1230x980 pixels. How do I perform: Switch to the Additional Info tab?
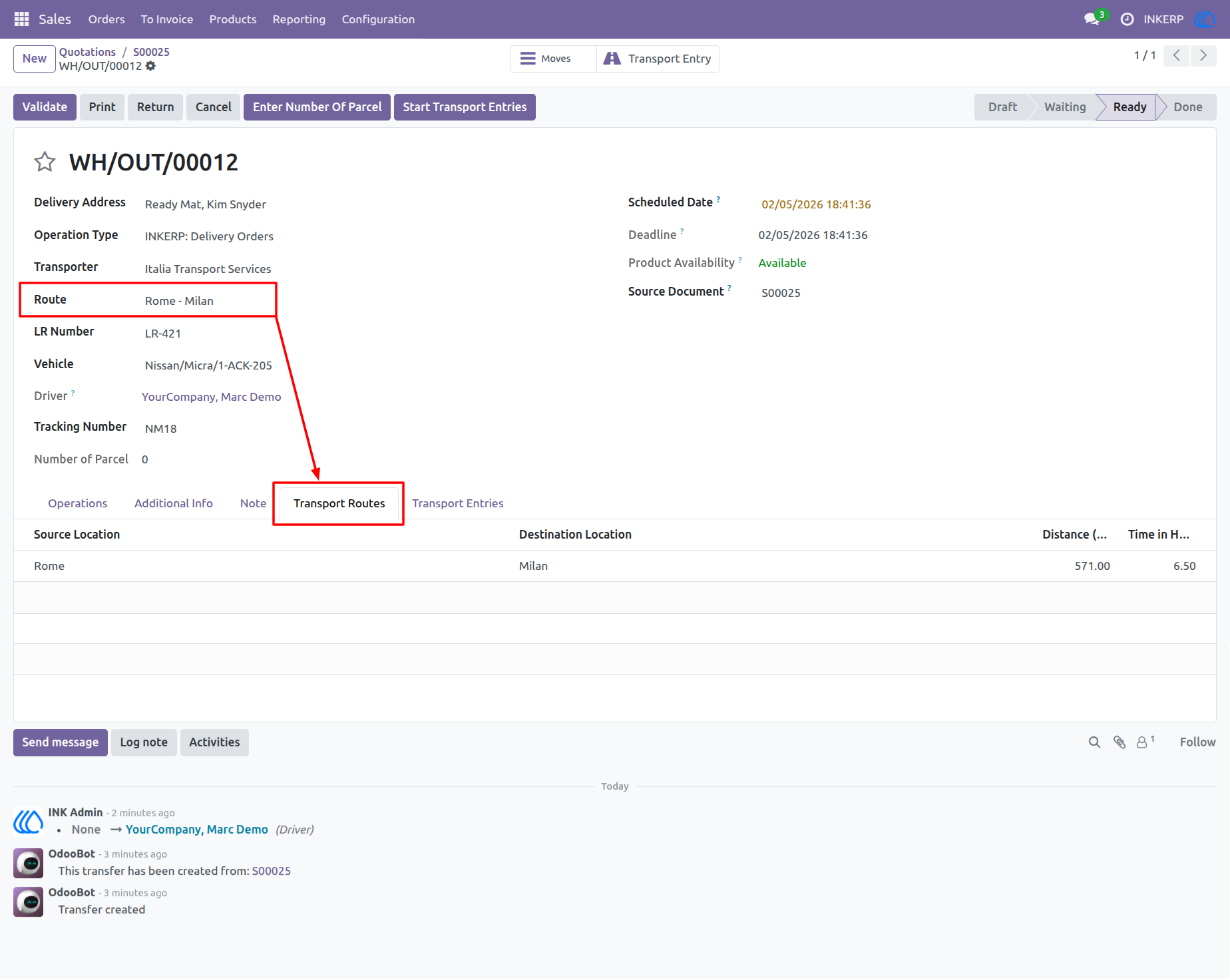coord(174,503)
